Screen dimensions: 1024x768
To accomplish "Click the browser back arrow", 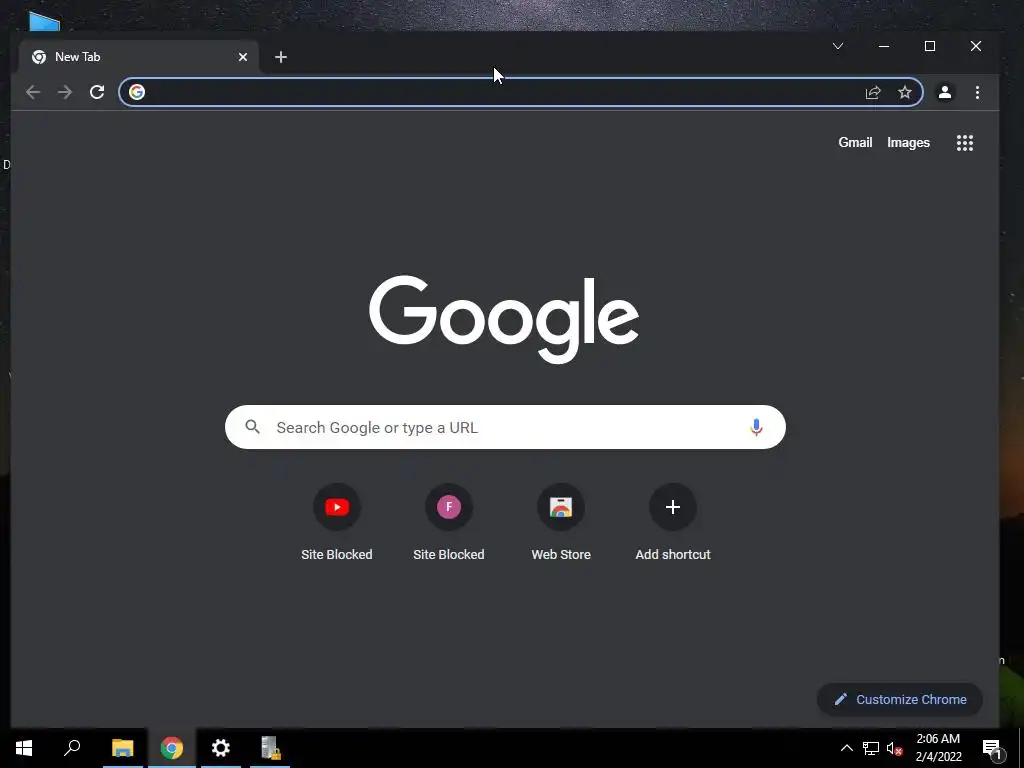I will [x=33, y=92].
